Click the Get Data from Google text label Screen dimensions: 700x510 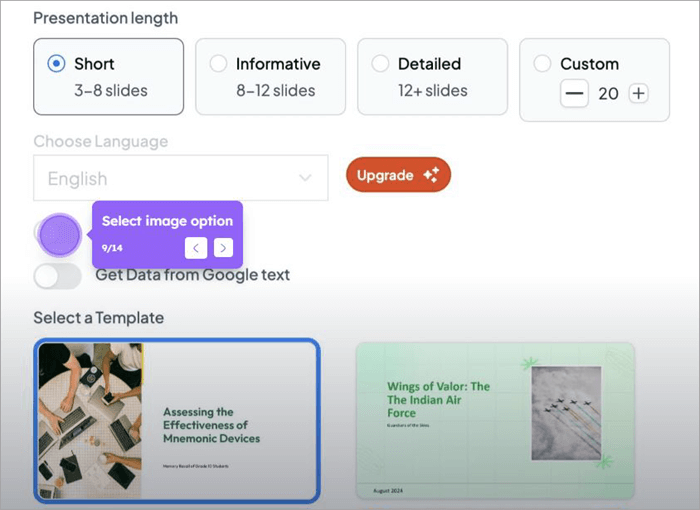pyautogui.click(x=192, y=275)
